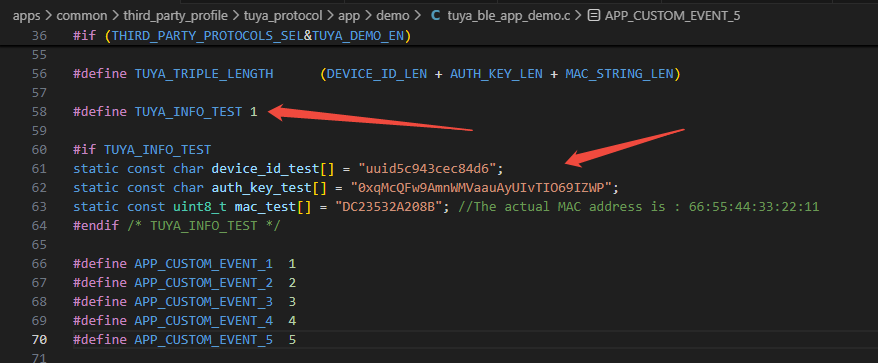Click line number 58 in gutter

coord(40,111)
